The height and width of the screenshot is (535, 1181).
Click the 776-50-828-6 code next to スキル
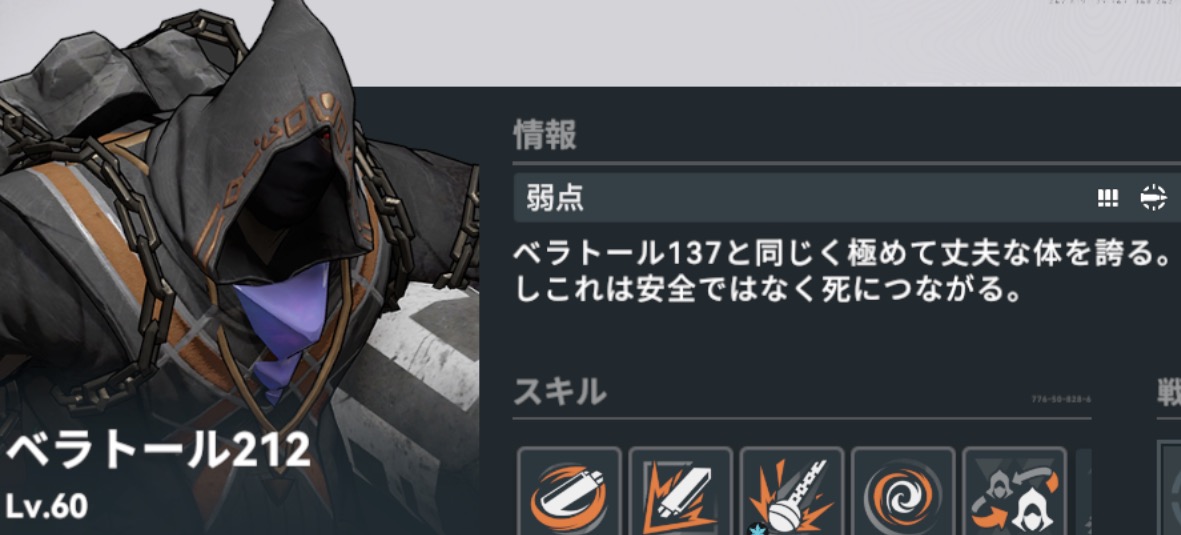[x=1060, y=399]
